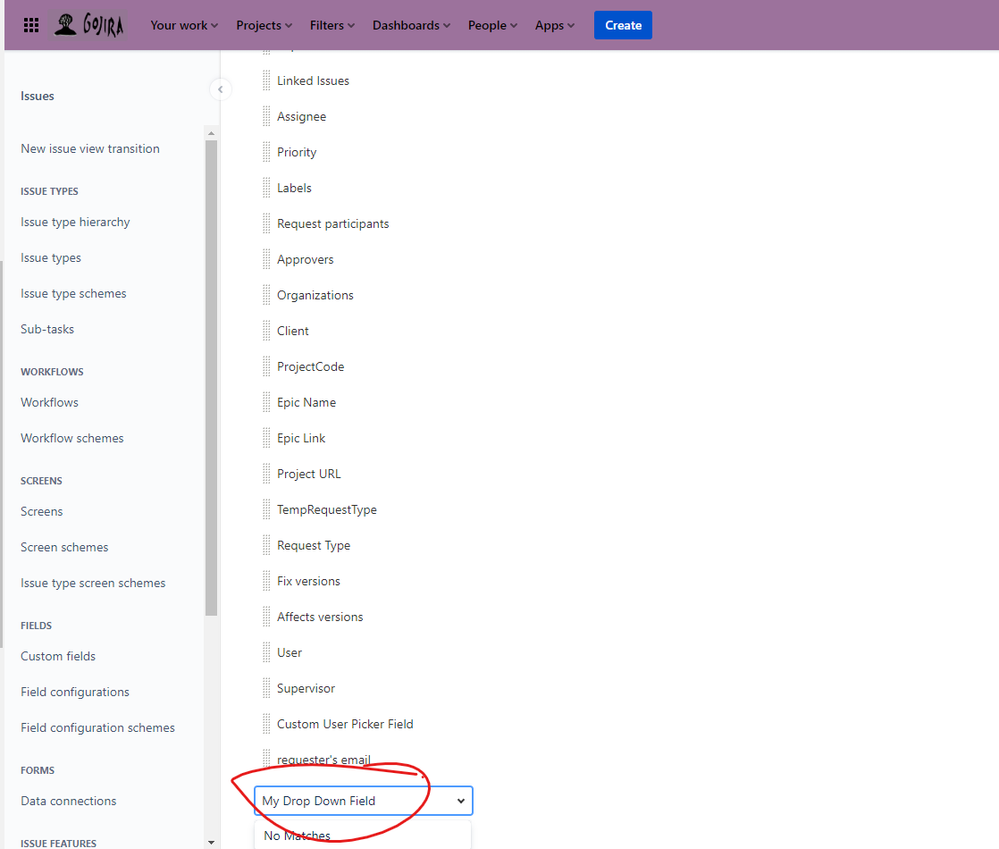Click the Issues sidebar heading
Screen dimensions: 999x849
pos(37,96)
